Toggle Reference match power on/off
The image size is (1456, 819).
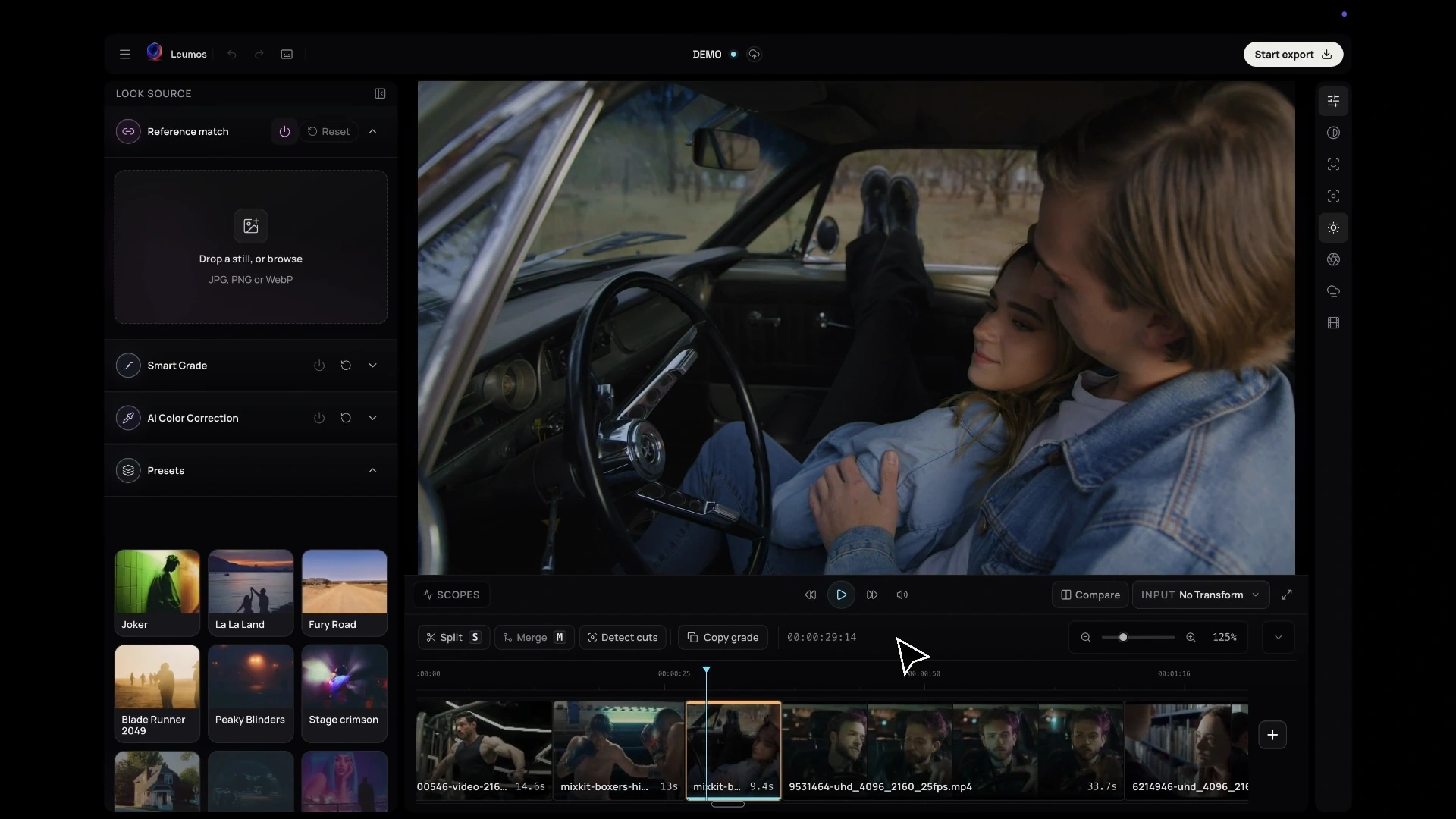[x=284, y=132]
